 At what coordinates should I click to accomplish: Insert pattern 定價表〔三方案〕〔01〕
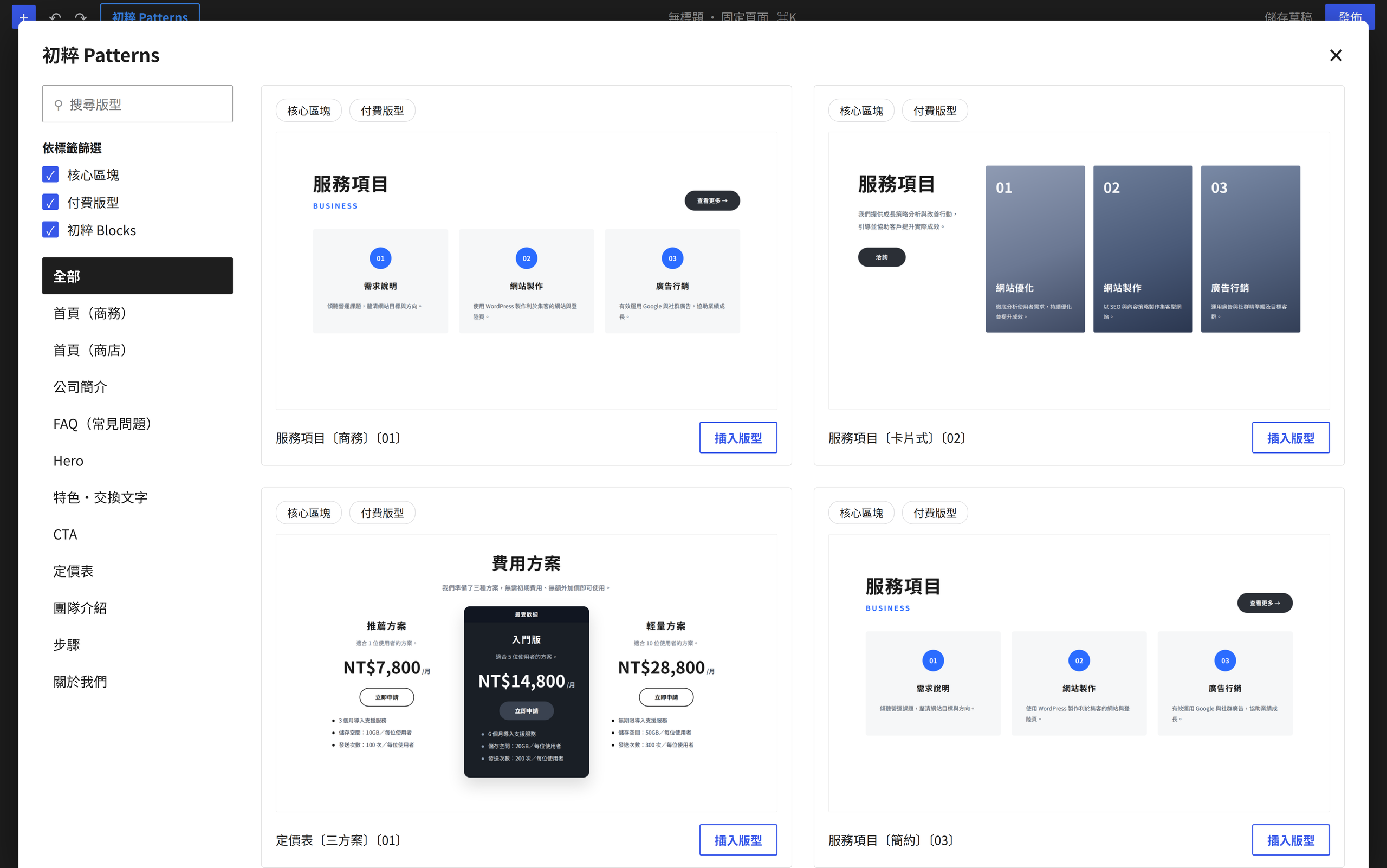738,840
